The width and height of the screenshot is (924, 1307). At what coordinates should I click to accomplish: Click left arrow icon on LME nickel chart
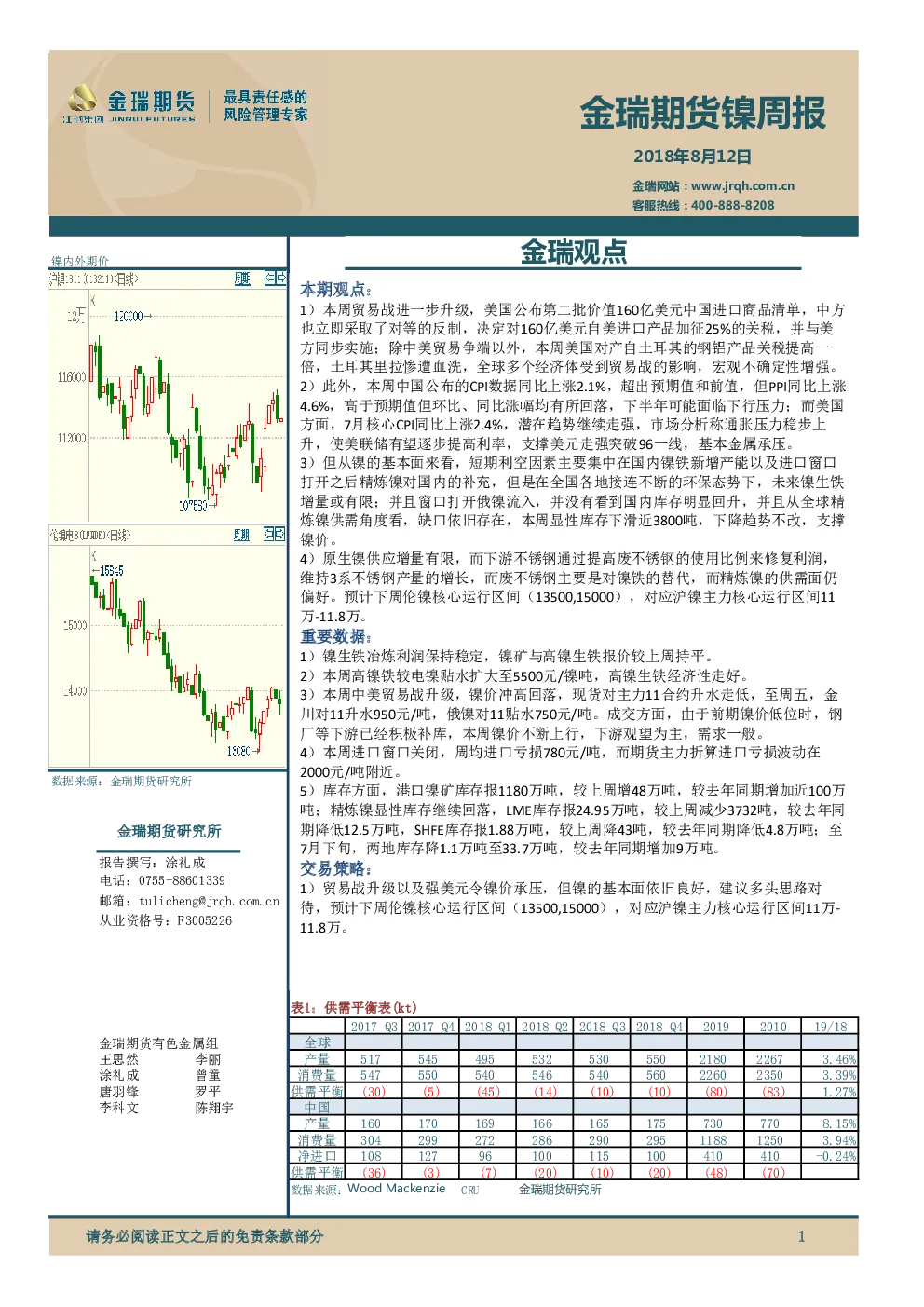click(269, 534)
